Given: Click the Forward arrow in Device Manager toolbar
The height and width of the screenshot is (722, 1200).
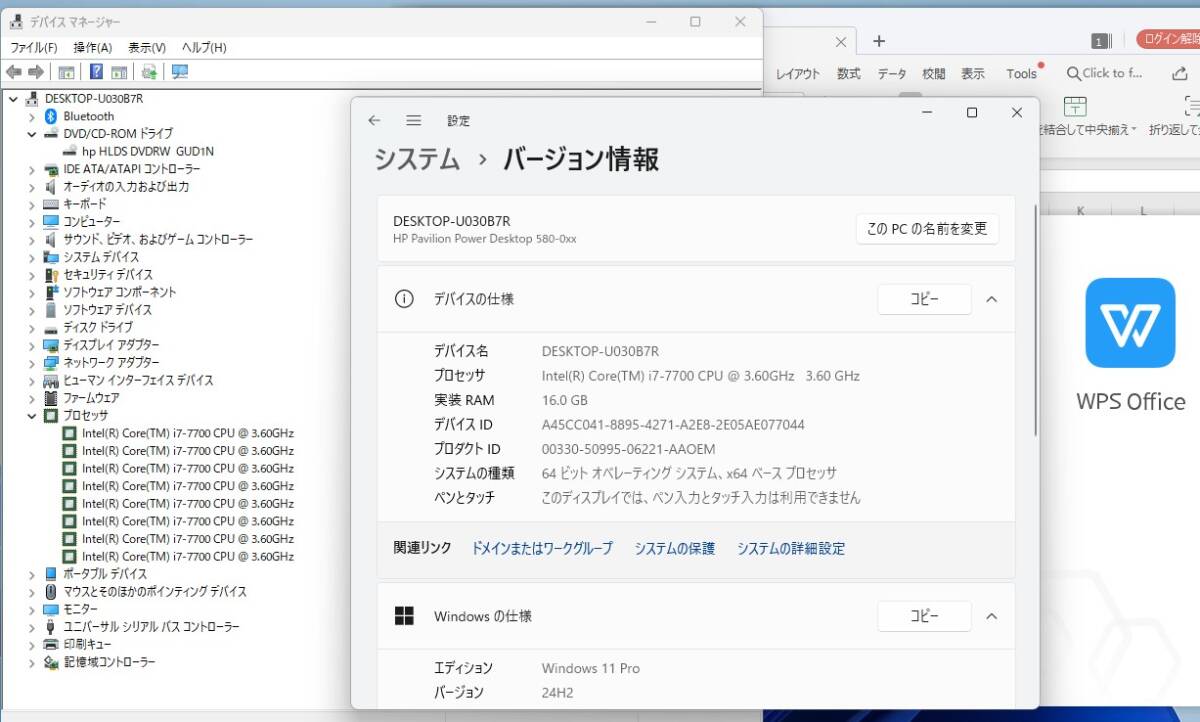Looking at the screenshot, I should tap(36, 72).
